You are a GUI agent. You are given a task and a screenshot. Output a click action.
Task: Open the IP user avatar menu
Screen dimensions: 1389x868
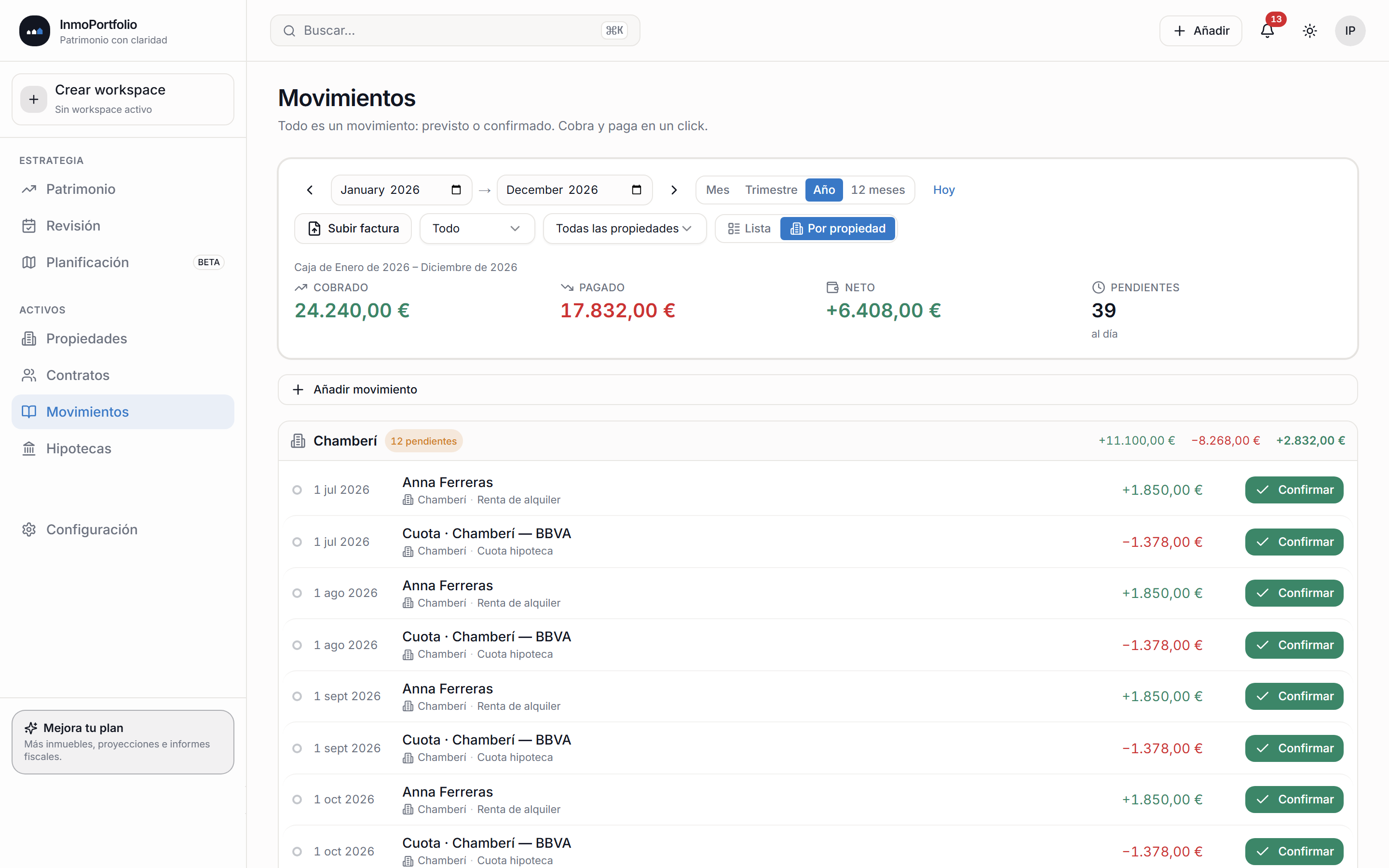point(1350,30)
